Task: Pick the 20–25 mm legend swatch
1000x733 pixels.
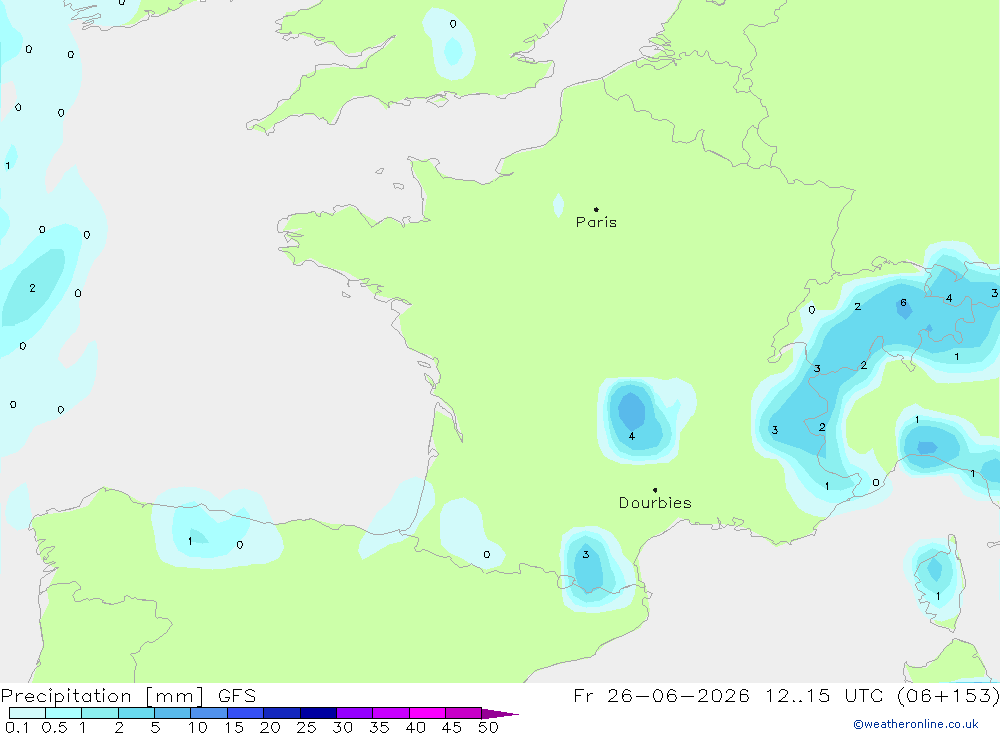Action: click(x=281, y=713)
